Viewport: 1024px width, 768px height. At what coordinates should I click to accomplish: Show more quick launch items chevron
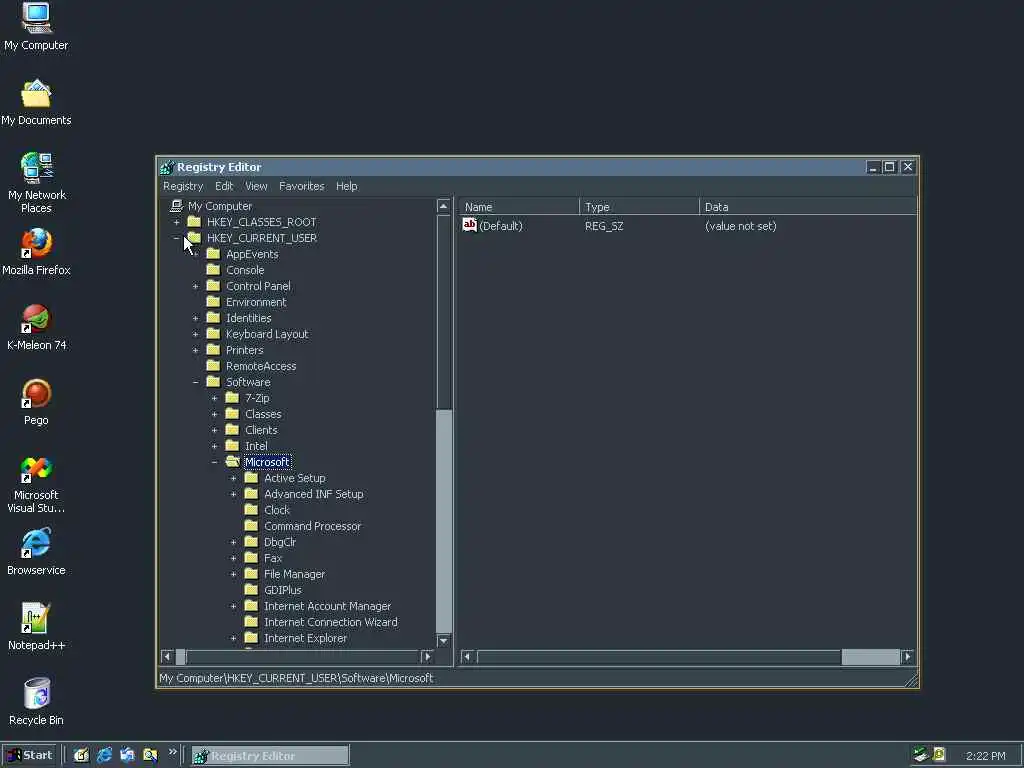173,752
